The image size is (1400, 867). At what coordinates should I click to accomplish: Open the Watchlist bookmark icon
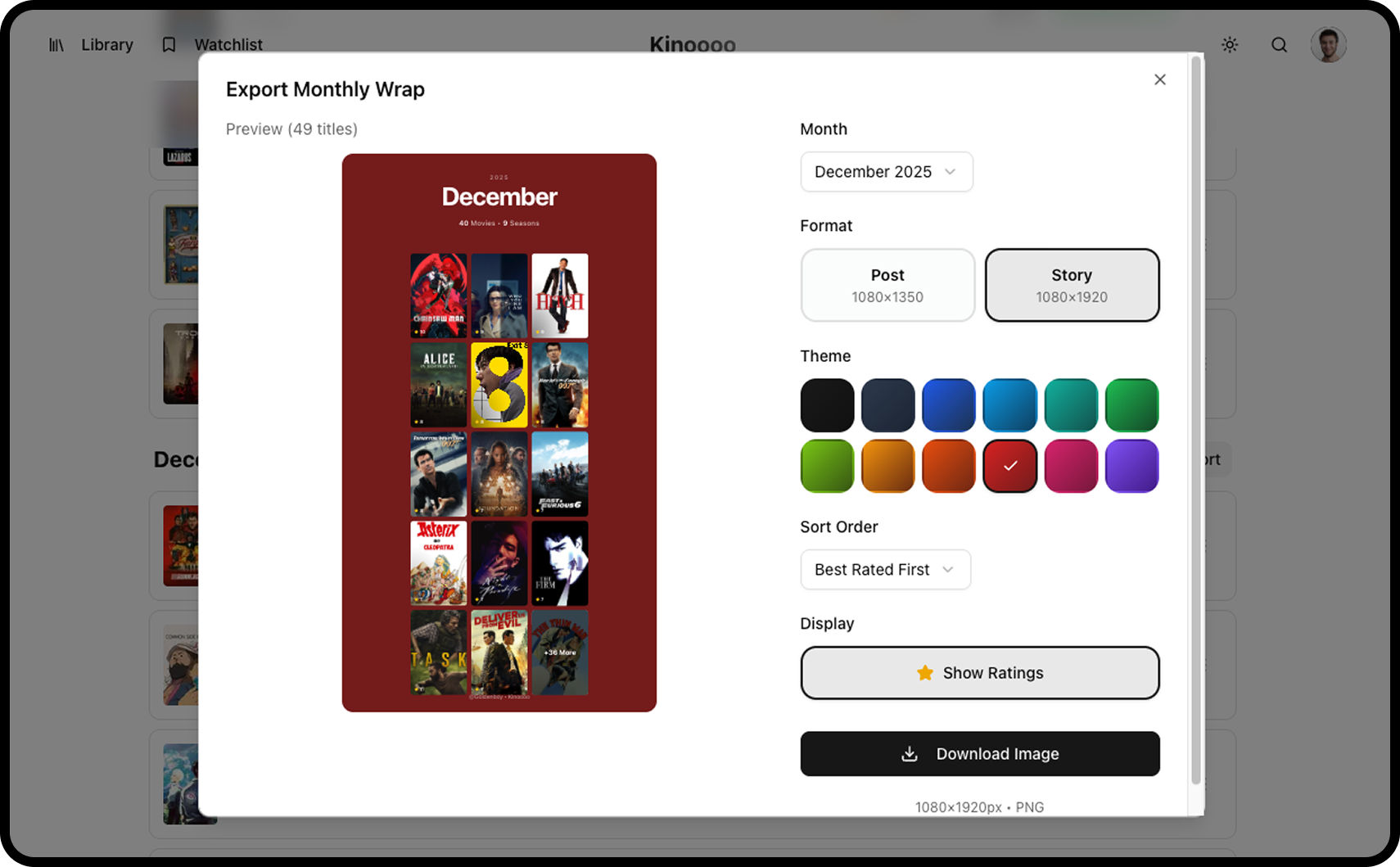(x=169, y=45)
